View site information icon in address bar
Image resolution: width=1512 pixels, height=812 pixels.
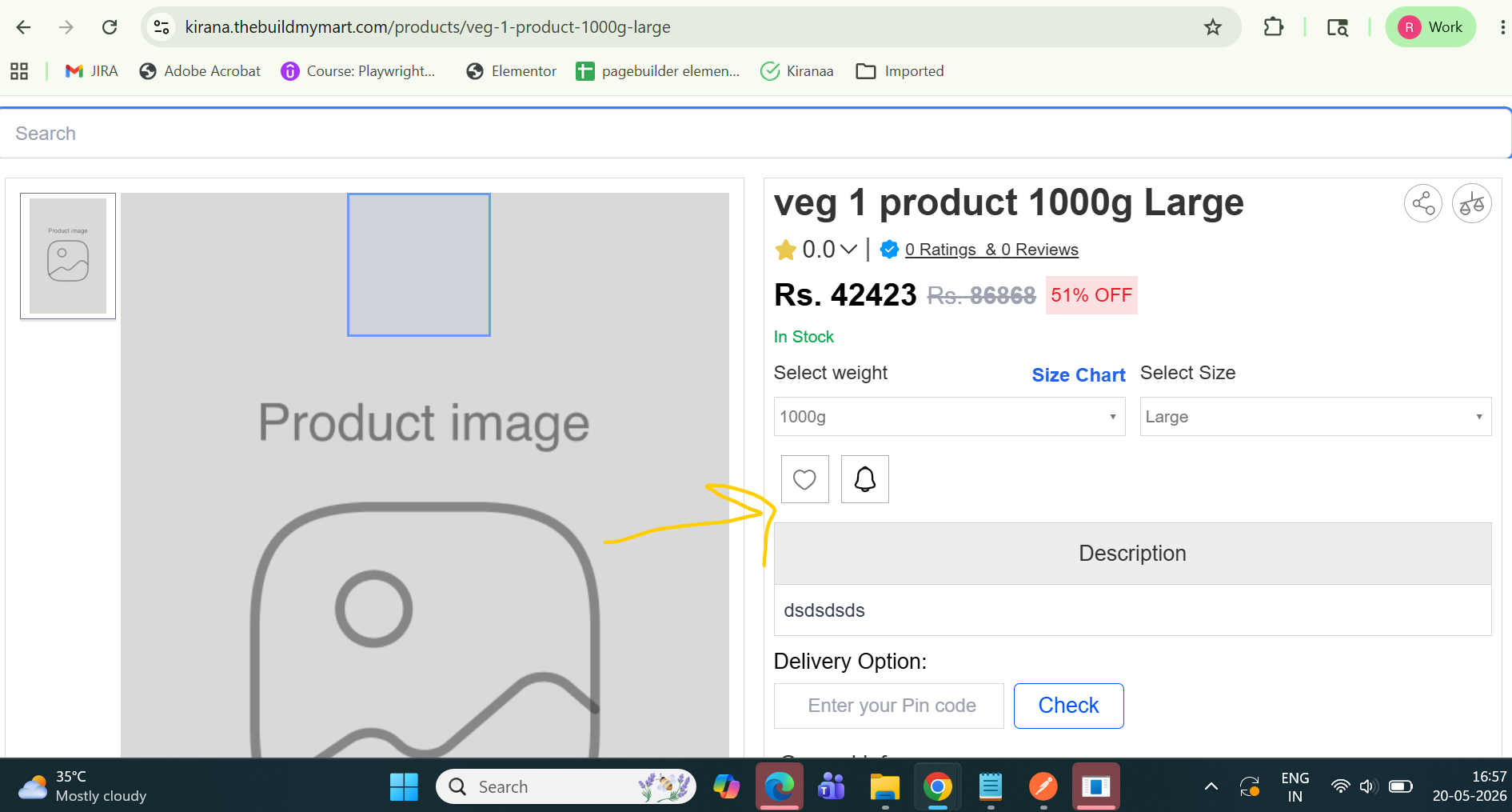pos(162,27)
